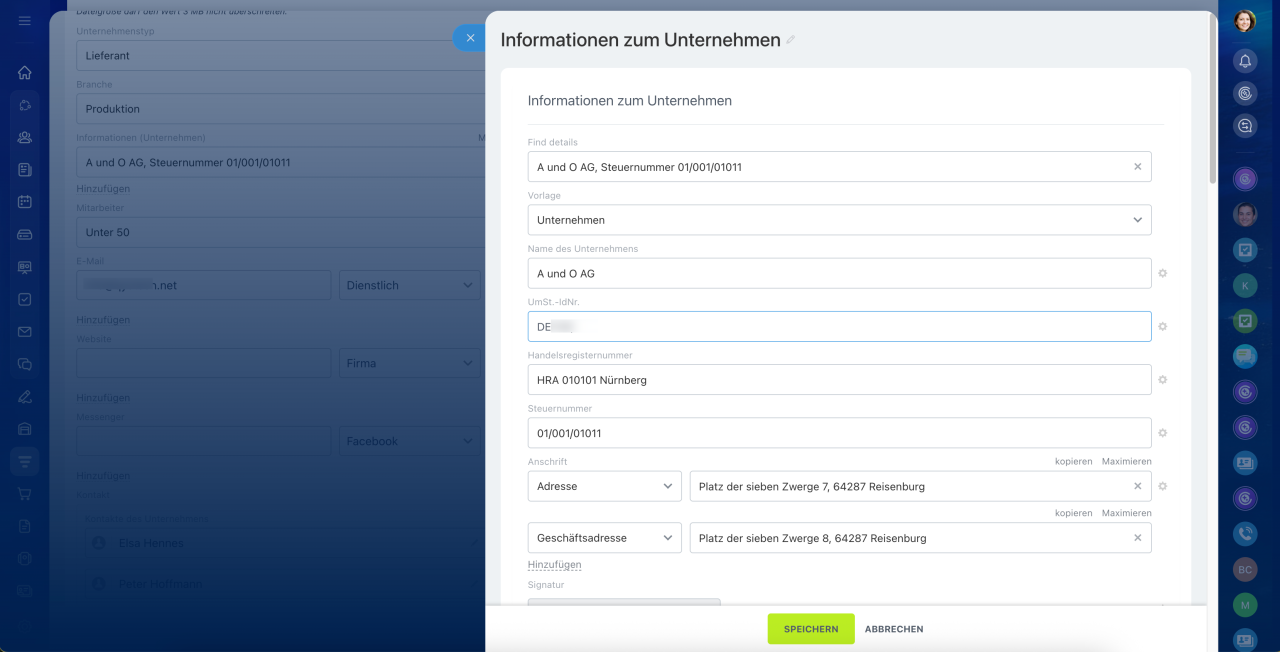This screenshot has height=652, width=1280.
Task: Clear the Find details search field
Action: tap(1137, 167)
